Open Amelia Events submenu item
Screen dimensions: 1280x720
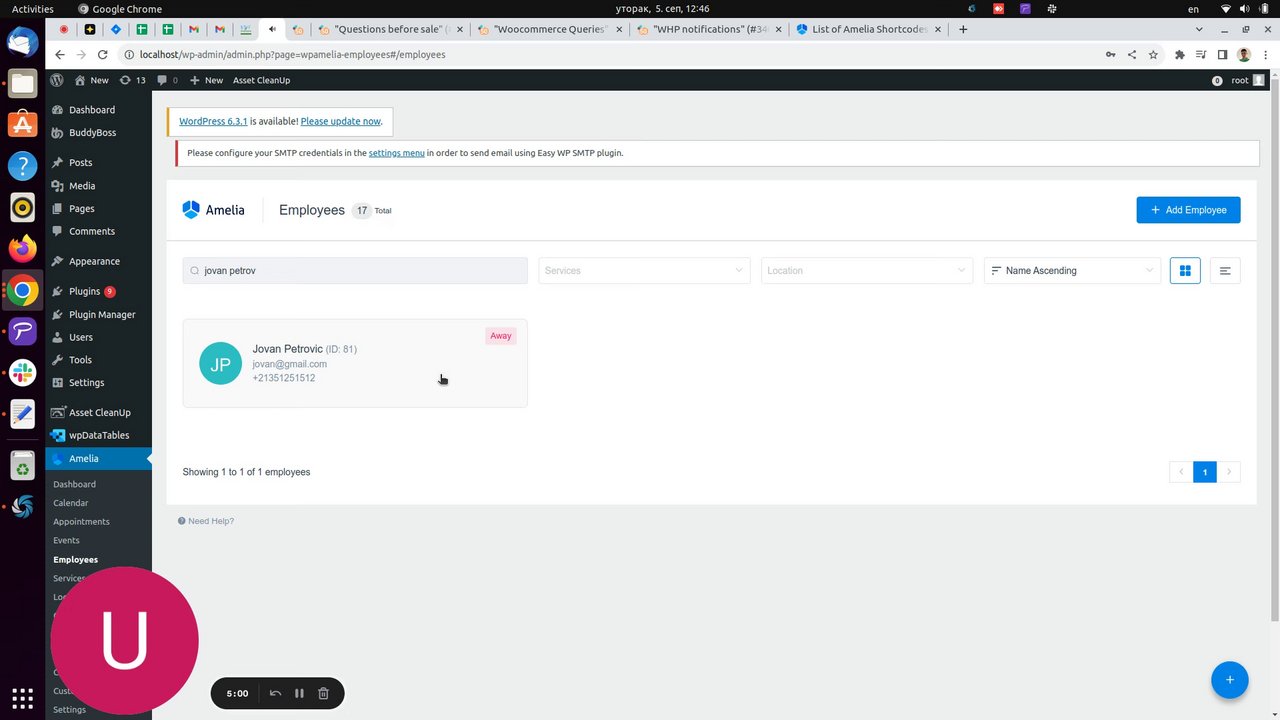[66, 541]
